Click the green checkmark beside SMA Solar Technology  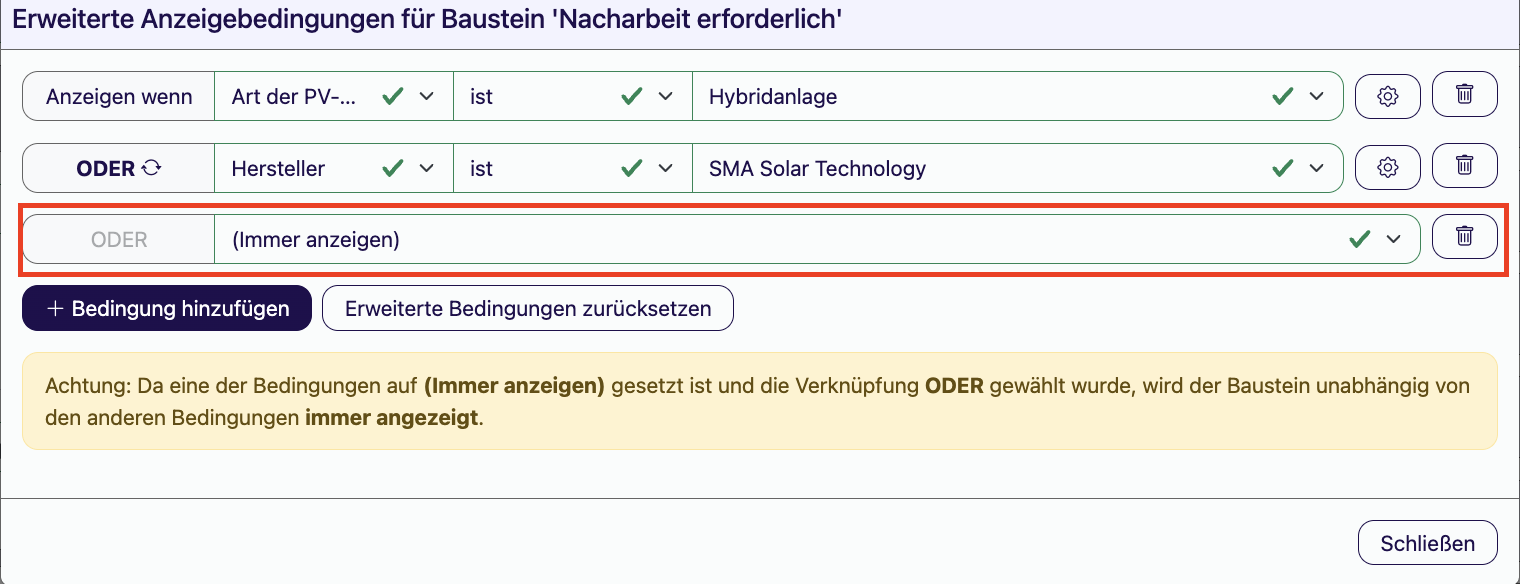click(1283, 168)
